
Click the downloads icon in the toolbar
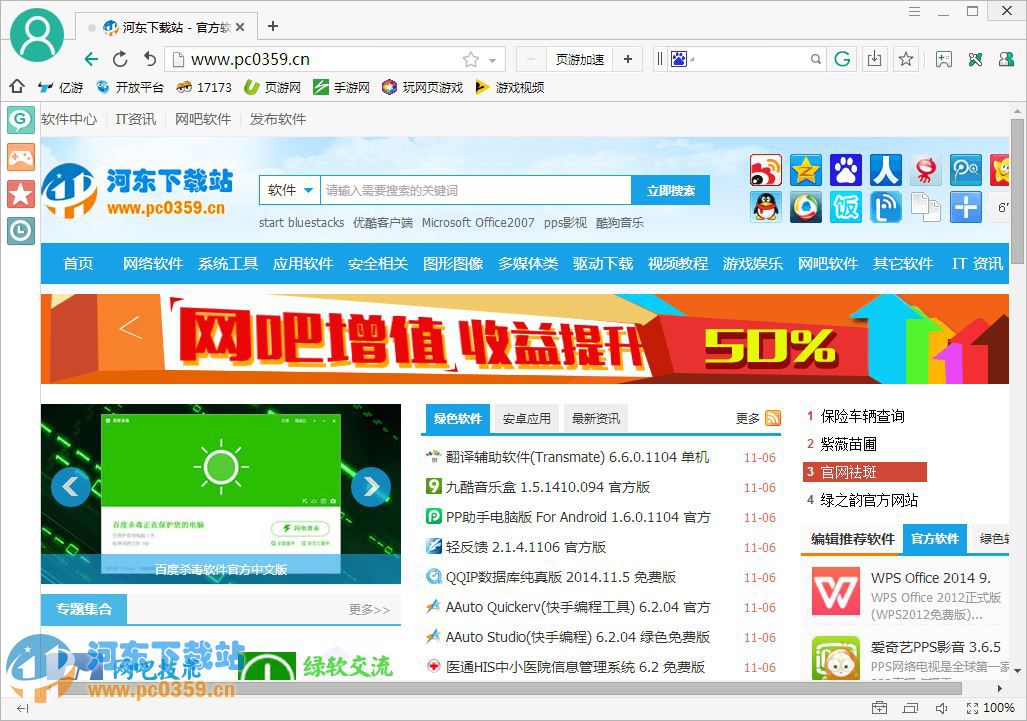click(x=875, y=59)
